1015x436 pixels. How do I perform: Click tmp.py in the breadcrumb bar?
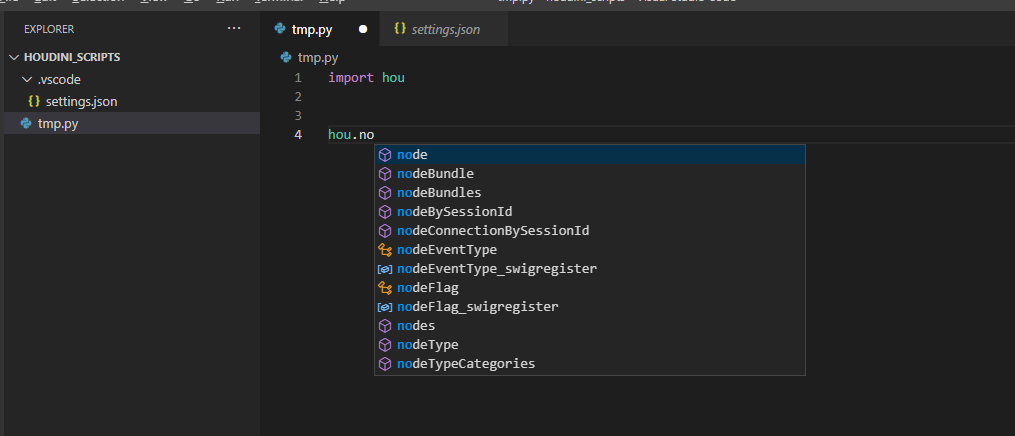(x=318, y=58)
